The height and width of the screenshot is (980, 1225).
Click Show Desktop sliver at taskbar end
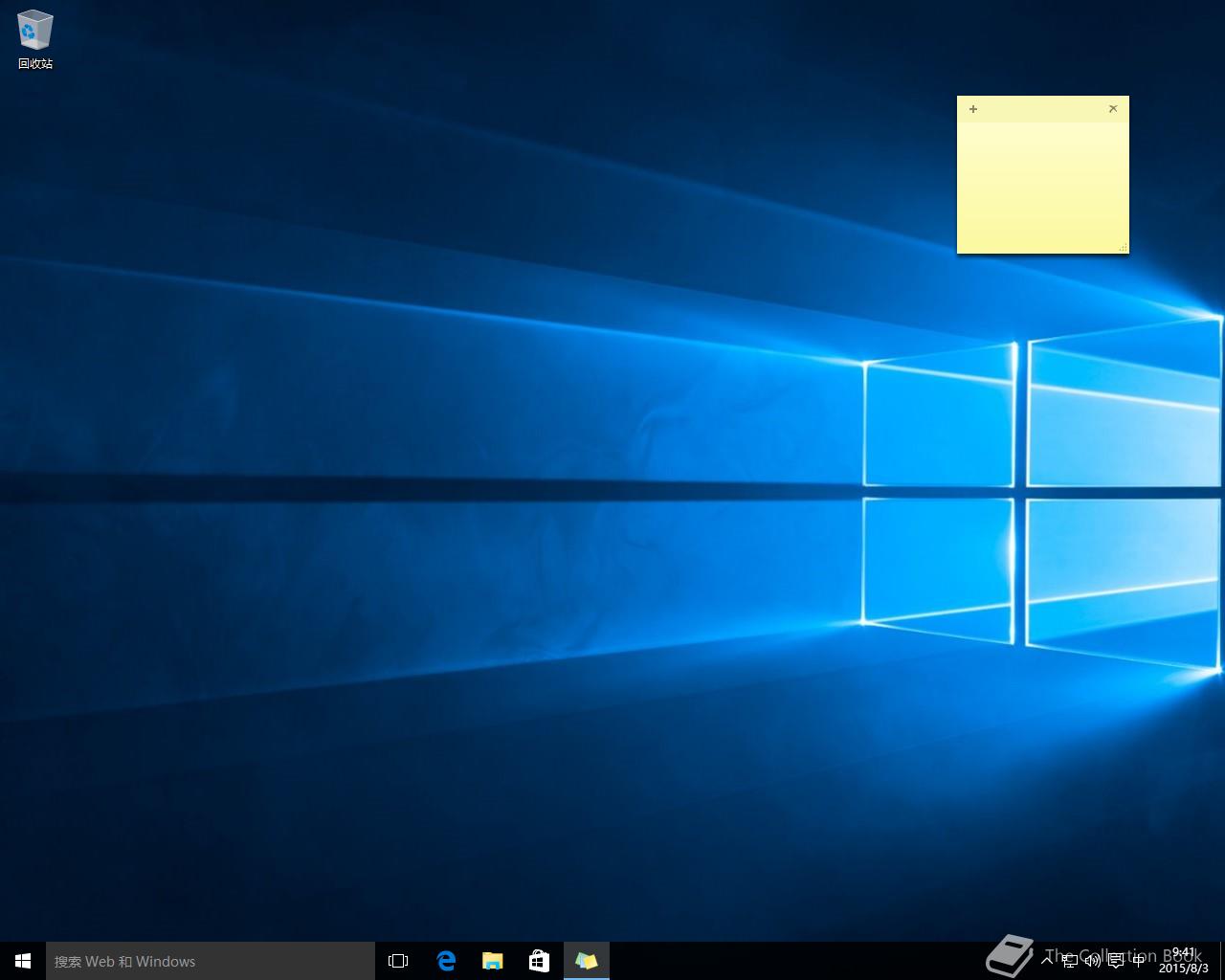click(1222, 961)
